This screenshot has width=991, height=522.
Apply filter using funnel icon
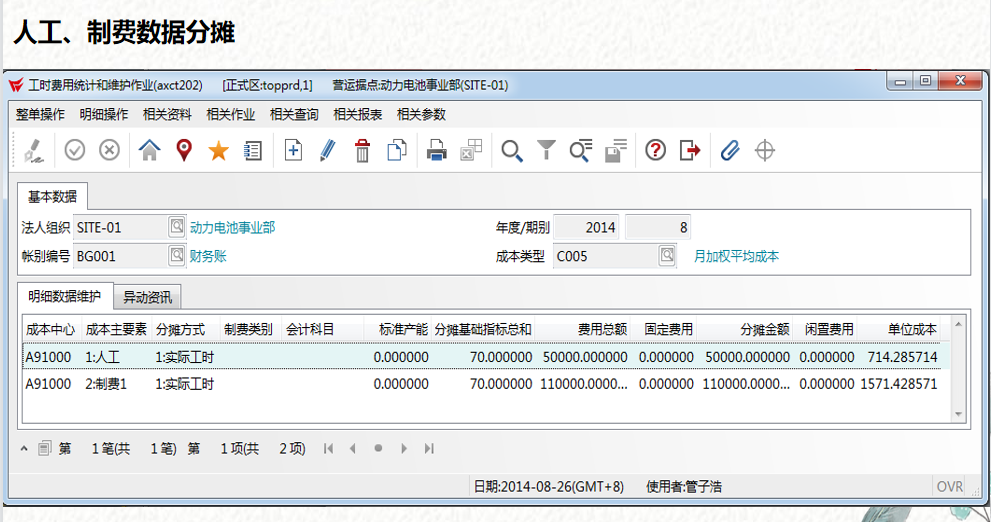pos(546,150)
